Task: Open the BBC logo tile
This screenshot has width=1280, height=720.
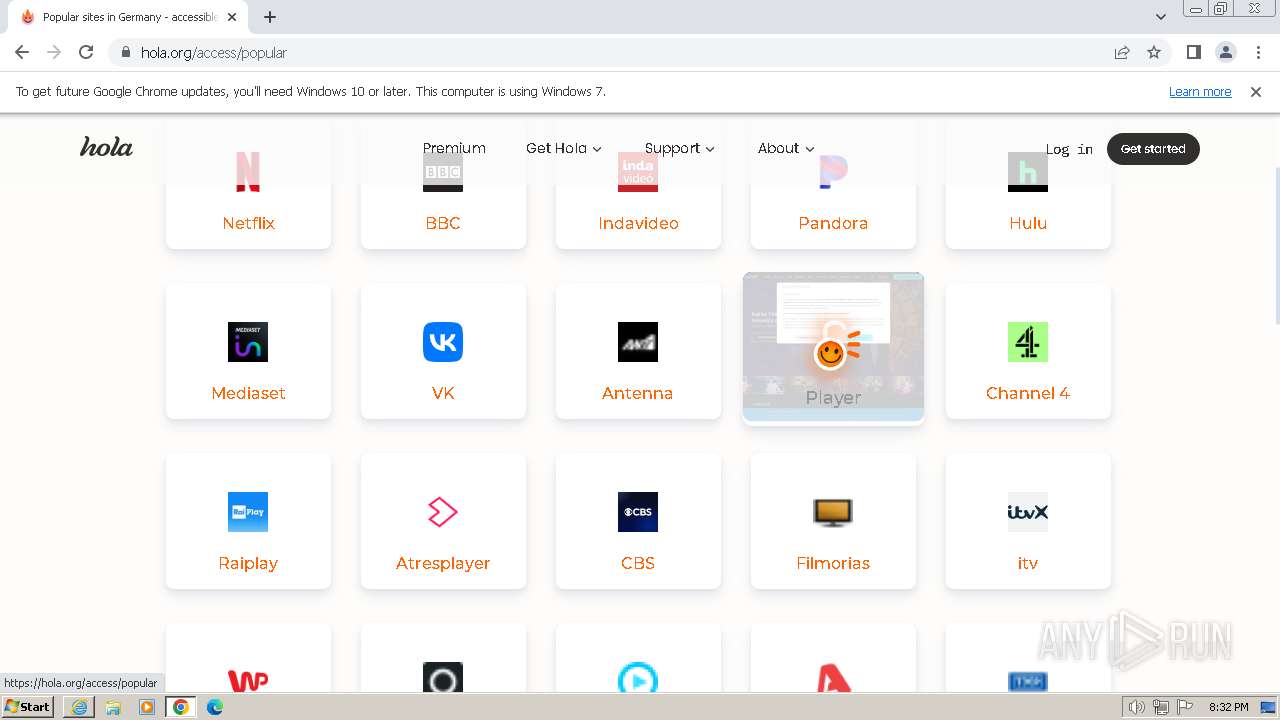Action: 443,172
